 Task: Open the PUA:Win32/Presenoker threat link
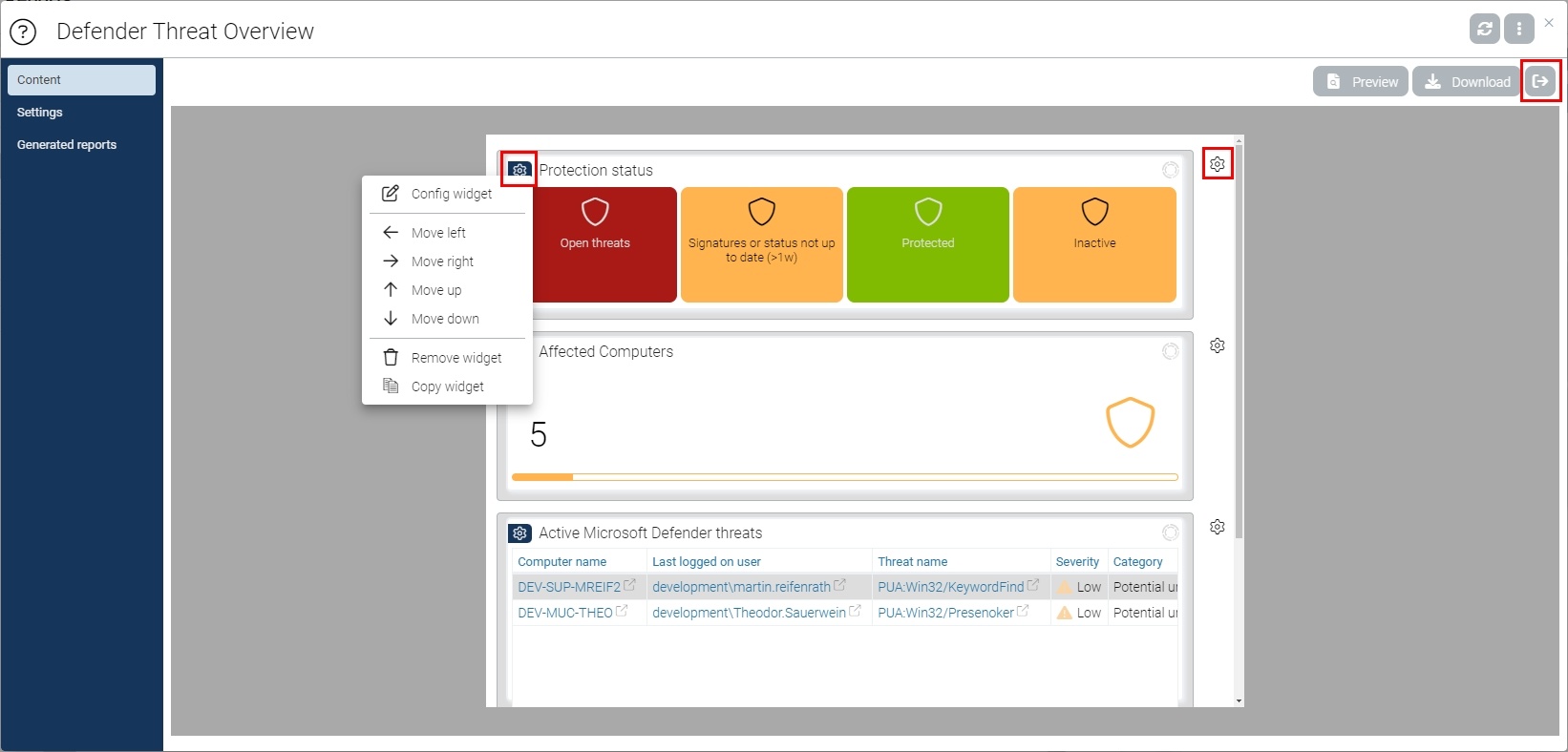[946, 613]
